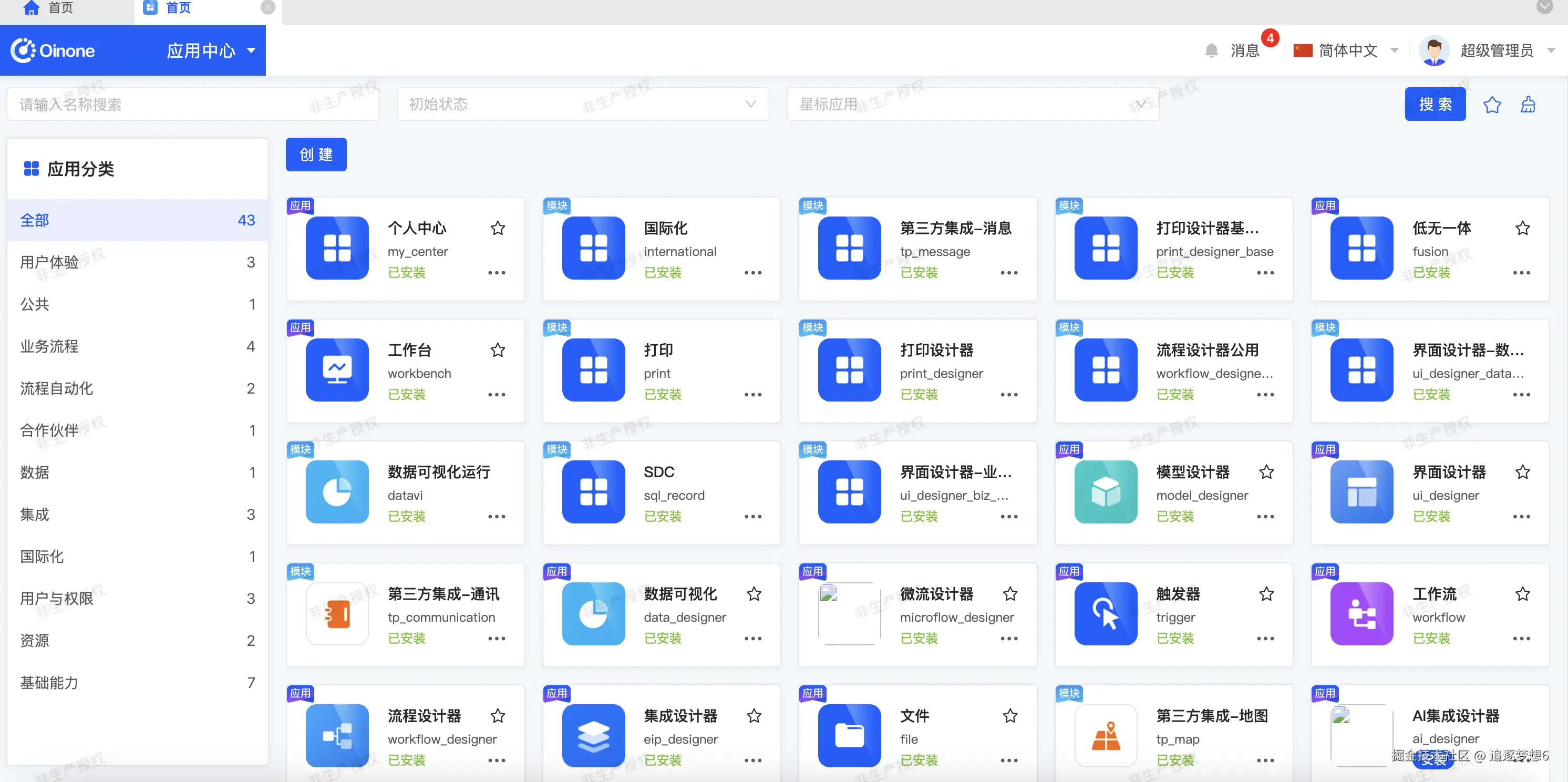1568x782 pixels.
Task: Open 数据可视化运行 pie chart icon
Action: 337,491
